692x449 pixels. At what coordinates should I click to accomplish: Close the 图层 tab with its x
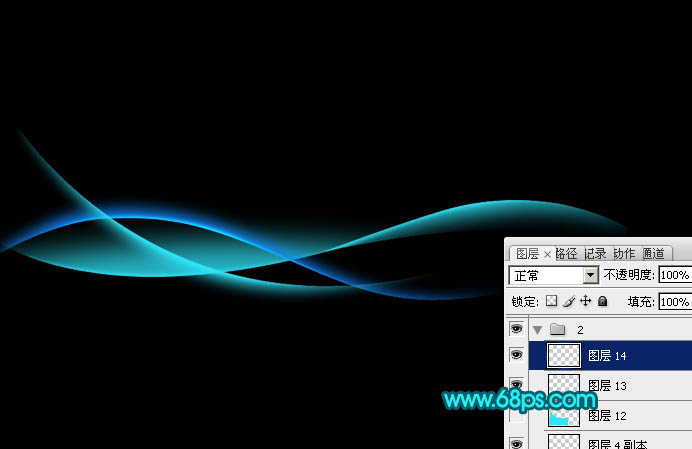547,254
